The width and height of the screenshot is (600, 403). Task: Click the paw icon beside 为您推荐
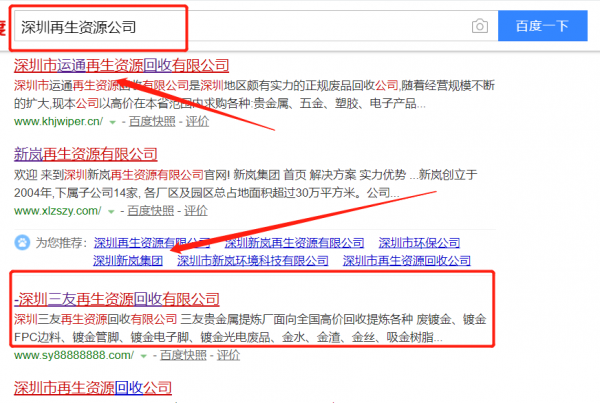[22, 242]
